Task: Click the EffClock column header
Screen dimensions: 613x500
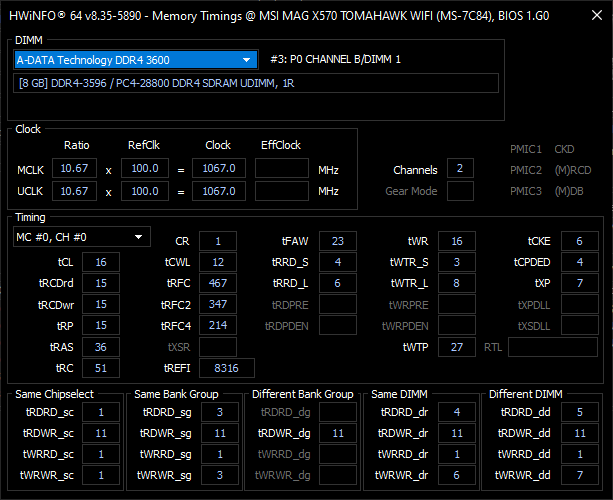Action: pyautogui.click(x=281, y=145)
